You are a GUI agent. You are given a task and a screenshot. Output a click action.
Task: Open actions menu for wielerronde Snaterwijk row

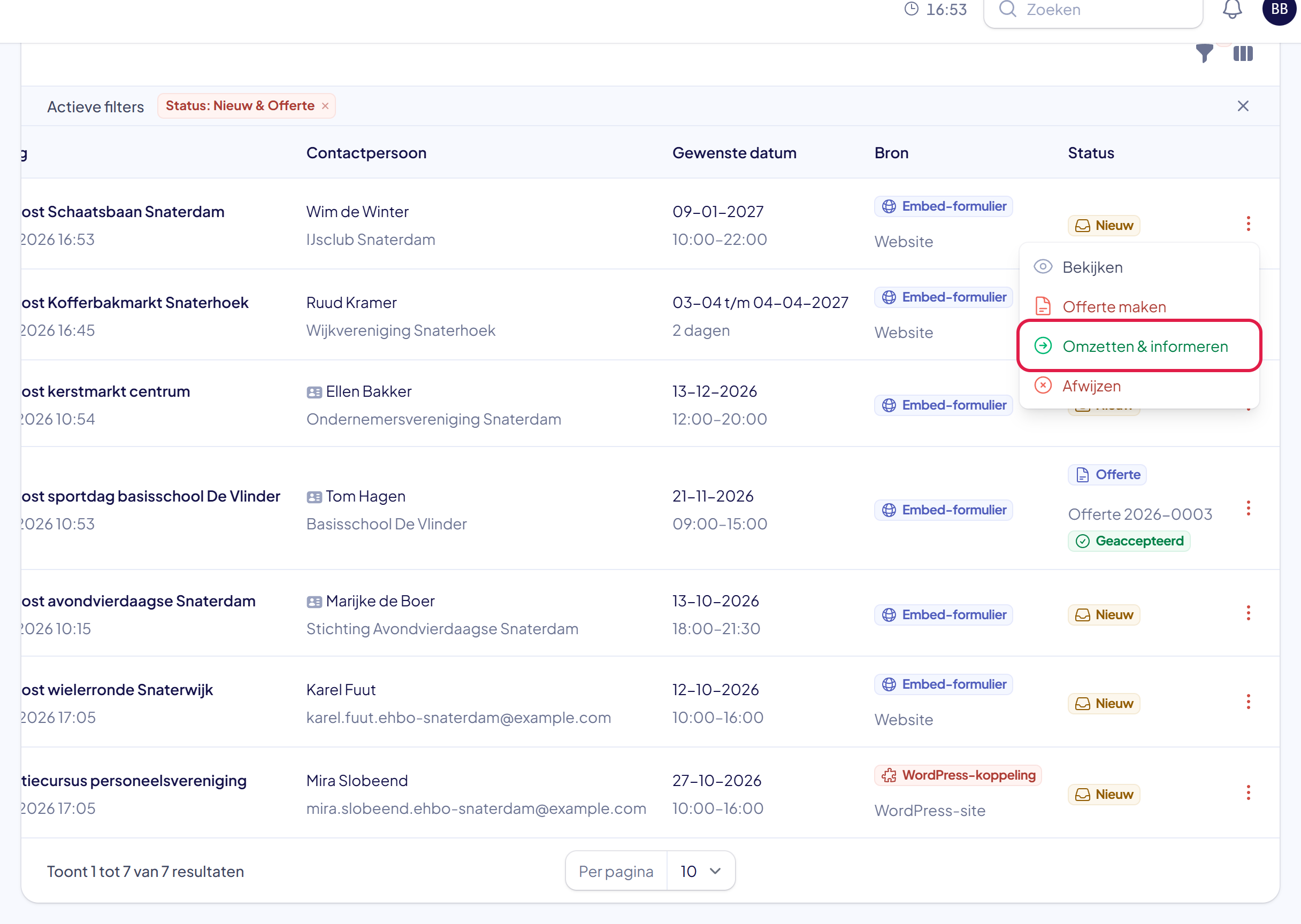[1248, 702]
